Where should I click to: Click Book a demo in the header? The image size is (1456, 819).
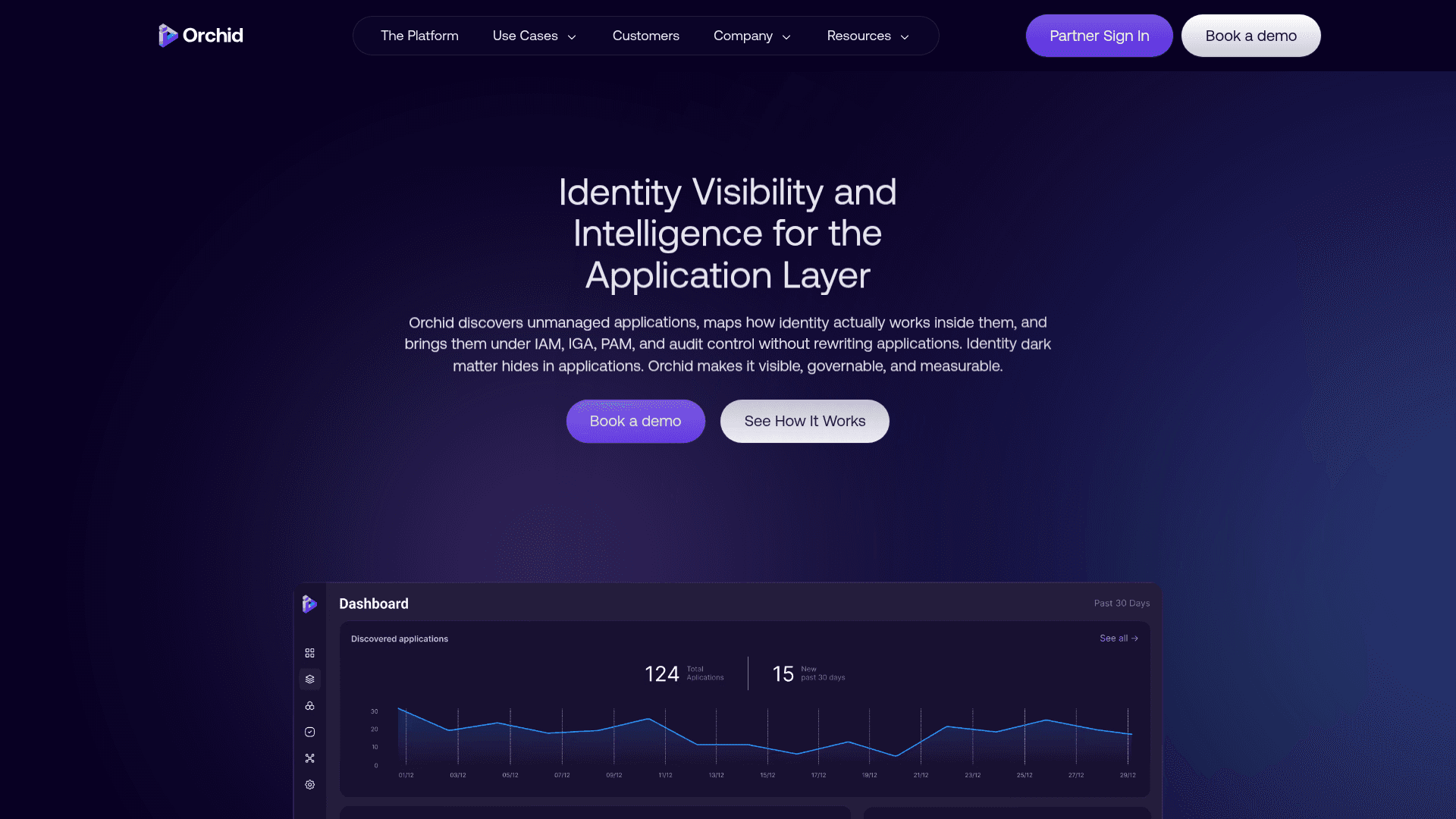(x=1250, y=36)
